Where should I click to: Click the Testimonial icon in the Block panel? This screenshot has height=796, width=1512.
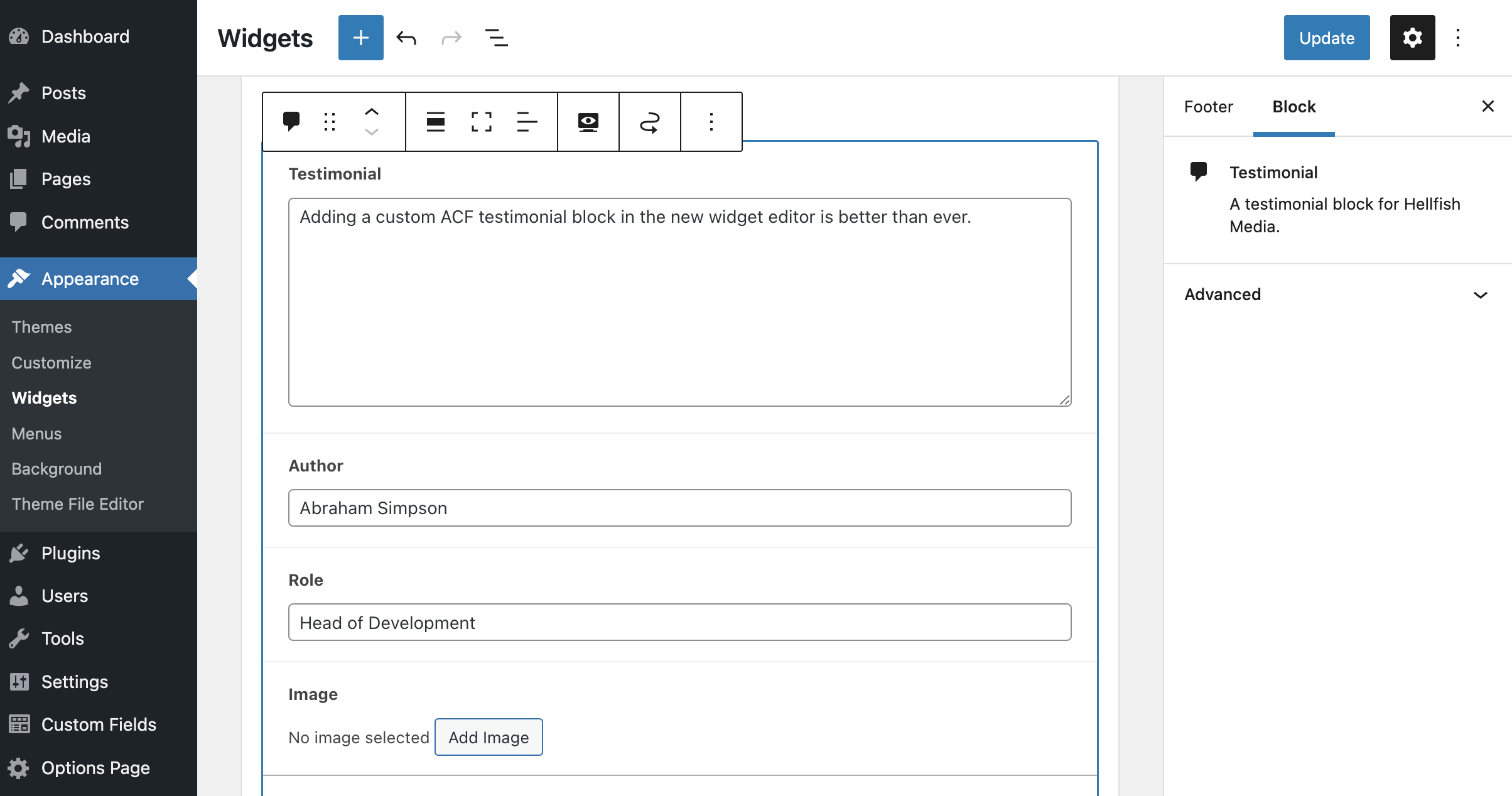(1199, 171)
